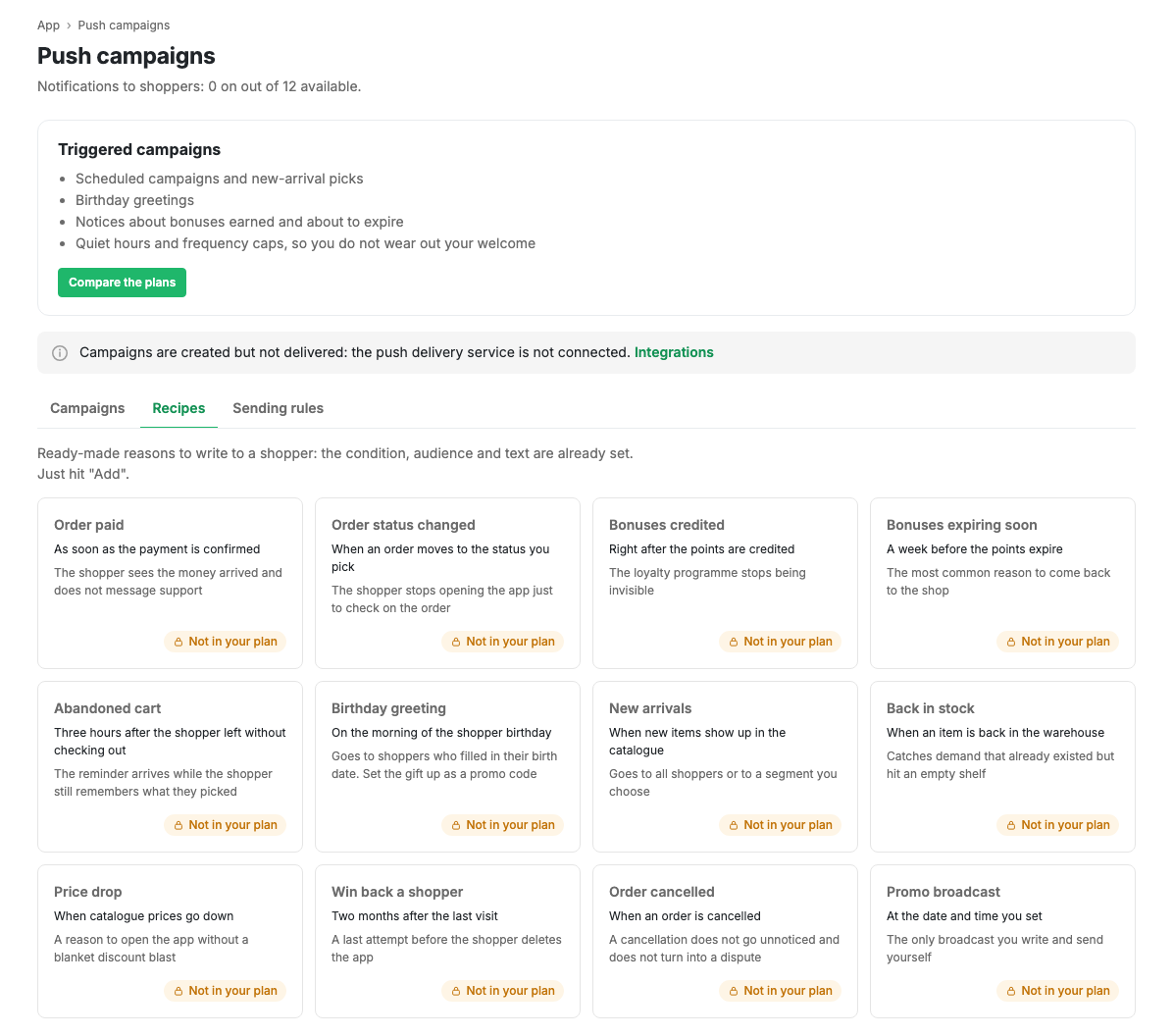This screenshot has width=1173, height=1036.
Task: Click the lock icon on Back in stock card
Action: (x=1010, y=826)
